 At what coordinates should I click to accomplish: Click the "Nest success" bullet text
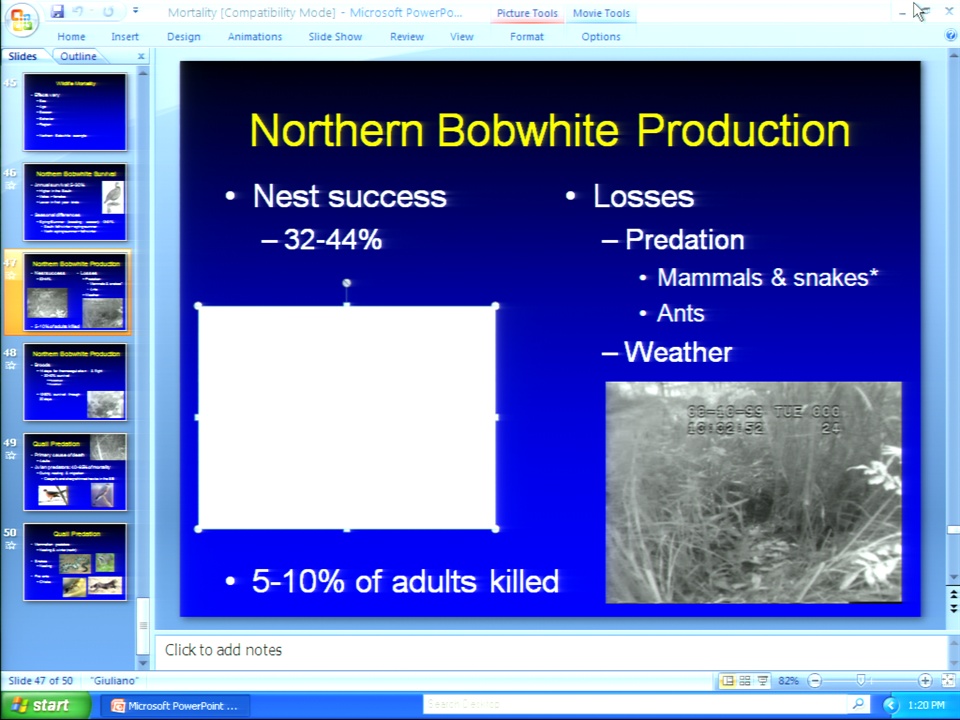[350, 197]
